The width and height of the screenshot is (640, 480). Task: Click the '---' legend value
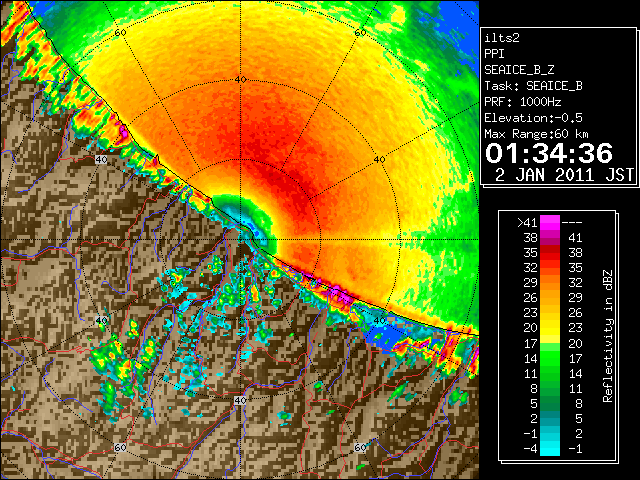(572, 223)
